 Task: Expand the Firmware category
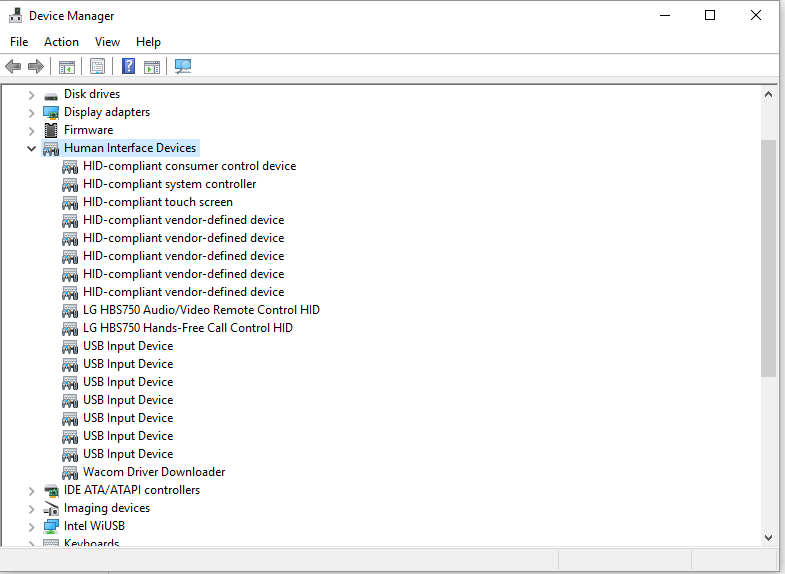coord(32,131)
